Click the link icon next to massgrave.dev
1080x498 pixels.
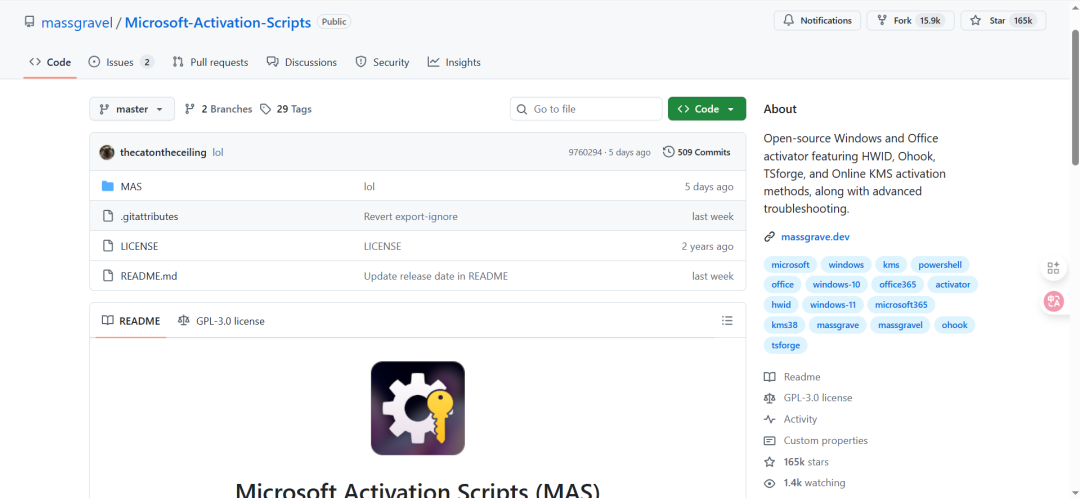coord(769,237)
